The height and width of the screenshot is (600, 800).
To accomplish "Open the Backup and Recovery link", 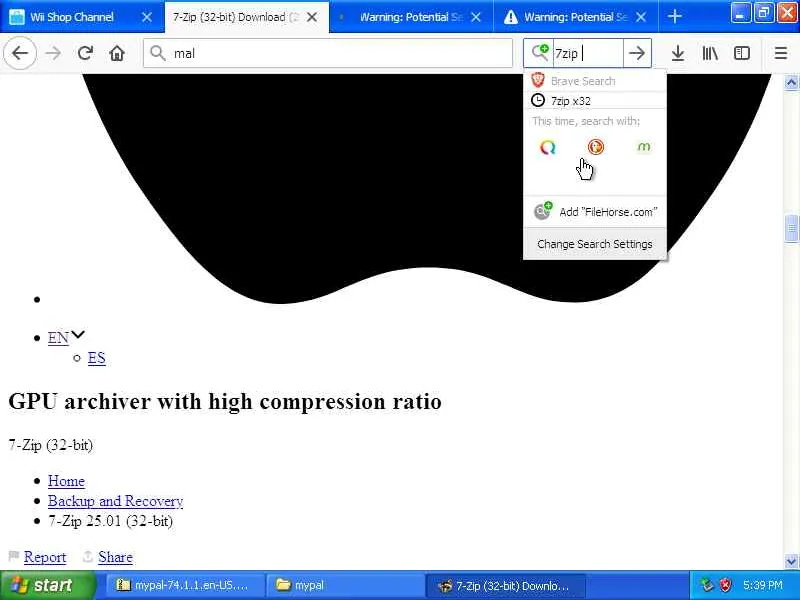I will coord(115,501).
